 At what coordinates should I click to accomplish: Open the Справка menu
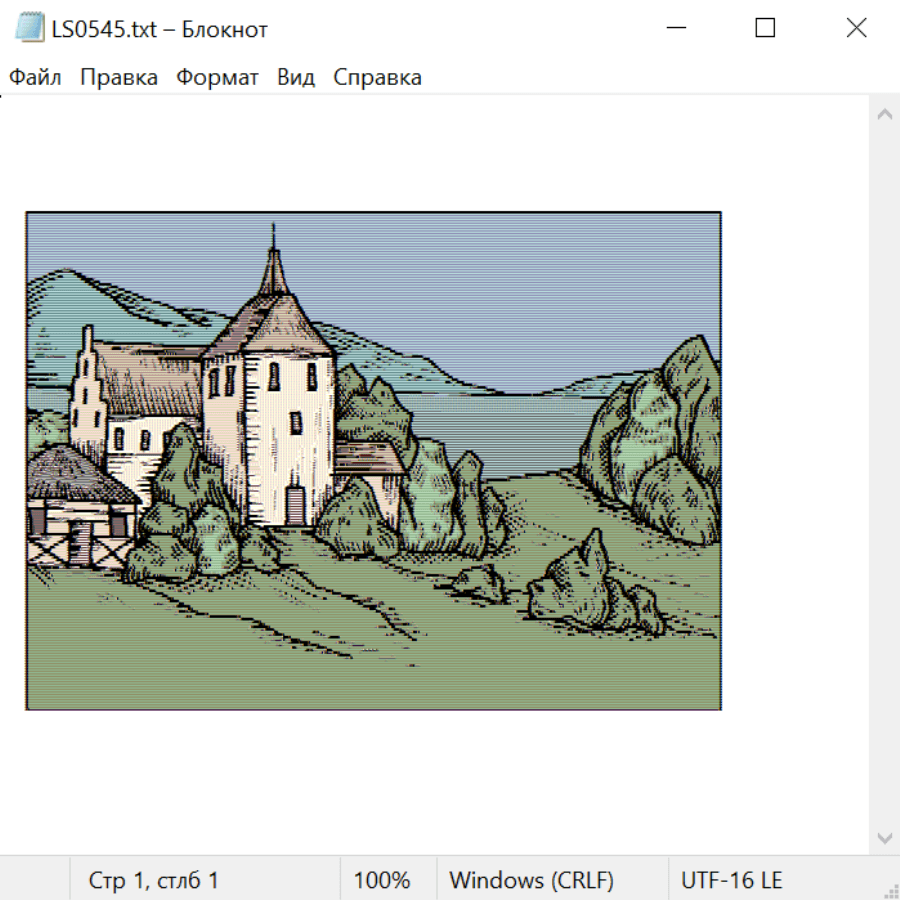pyautogui.click(x=377, y=78)
